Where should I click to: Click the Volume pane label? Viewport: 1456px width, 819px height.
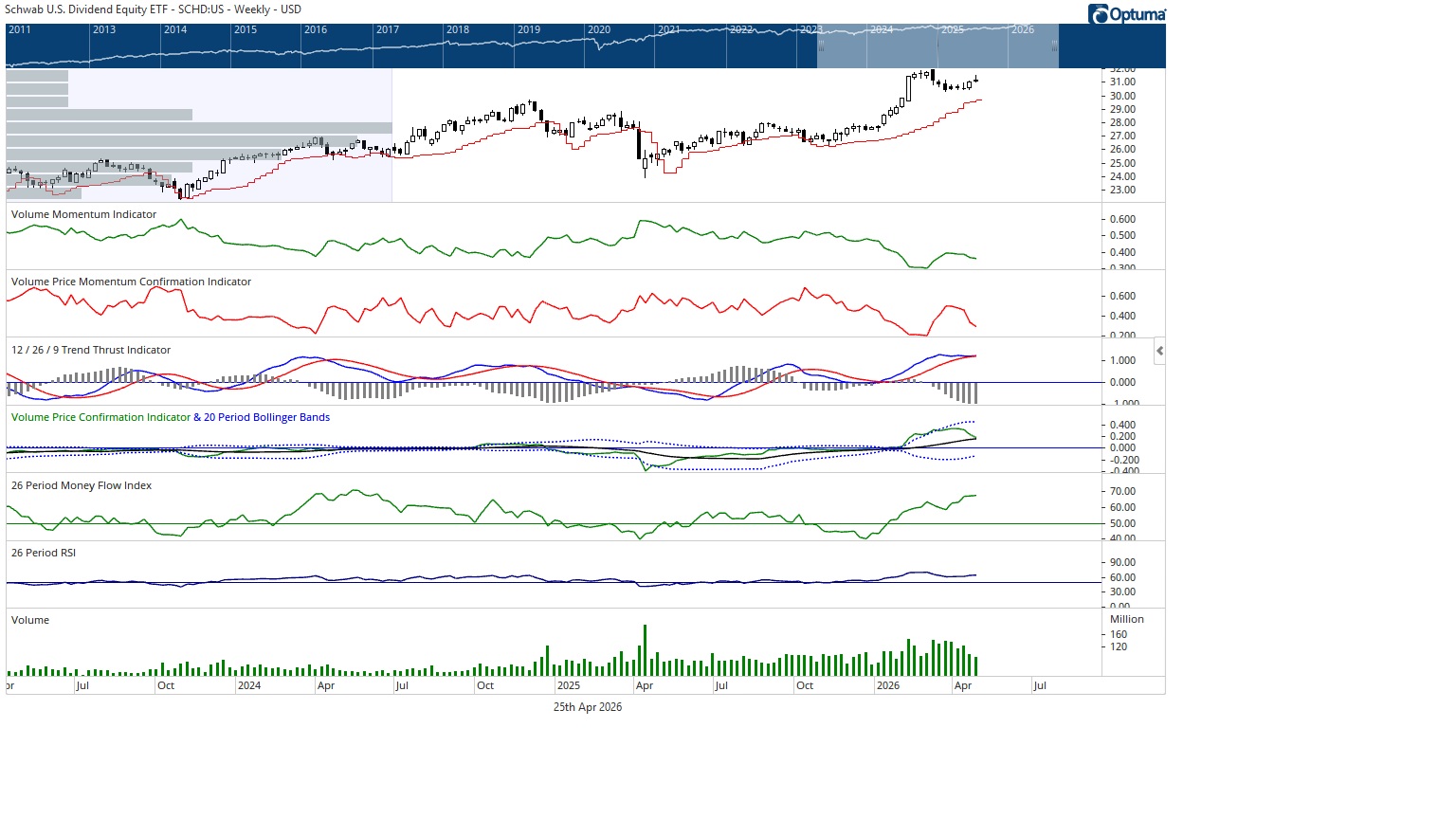pyautogui.click(x=30, y=620)
